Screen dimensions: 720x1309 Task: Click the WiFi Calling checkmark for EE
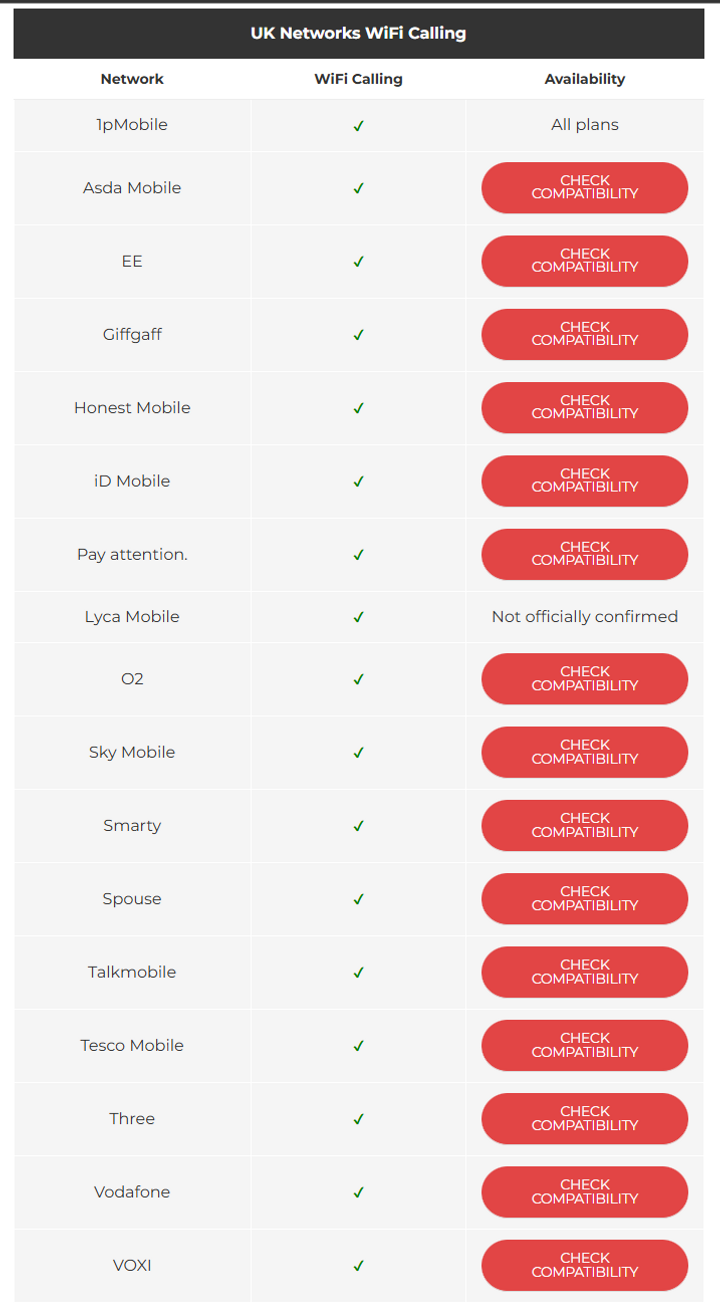[x=358, y=262]
